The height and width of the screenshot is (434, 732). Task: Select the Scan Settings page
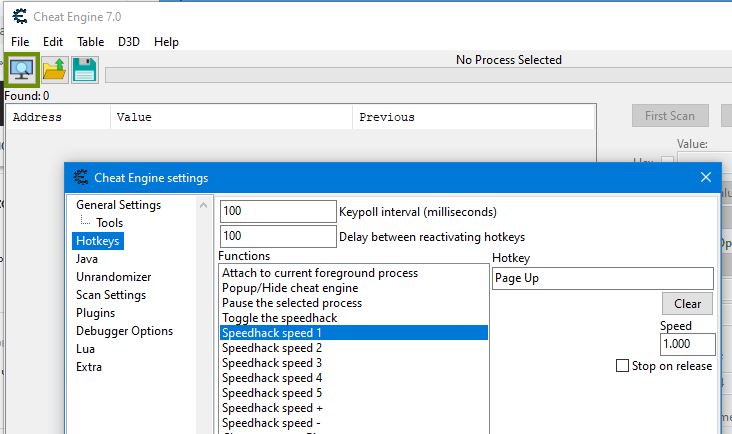pos(111,295)
